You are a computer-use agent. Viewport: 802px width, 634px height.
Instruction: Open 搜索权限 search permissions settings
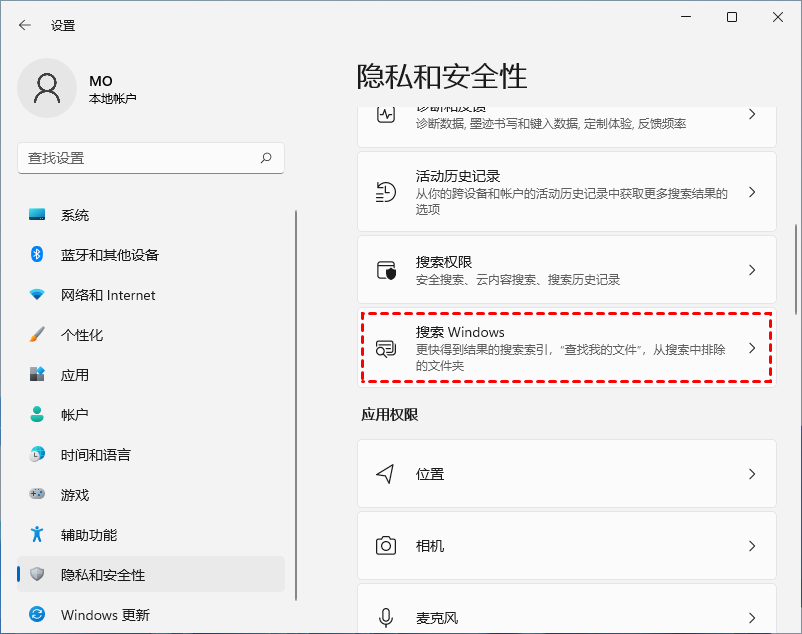point(567,269)
